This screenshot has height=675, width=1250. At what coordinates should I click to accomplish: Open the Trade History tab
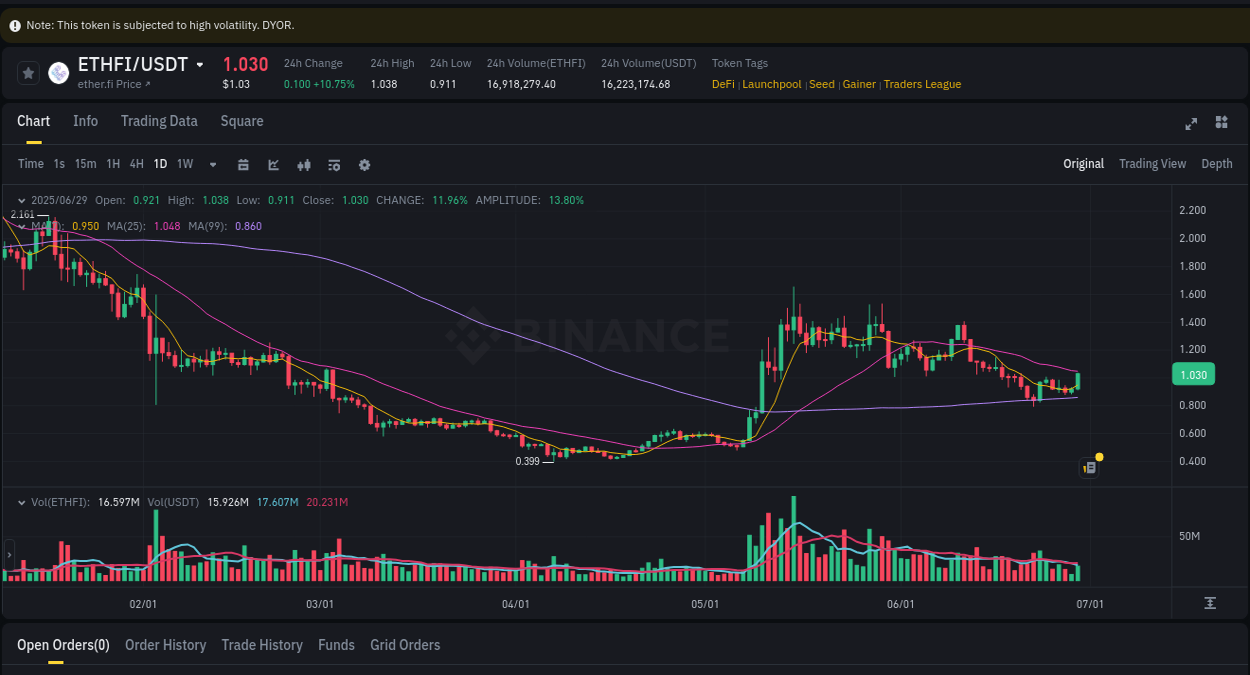[x=262, y=645]
